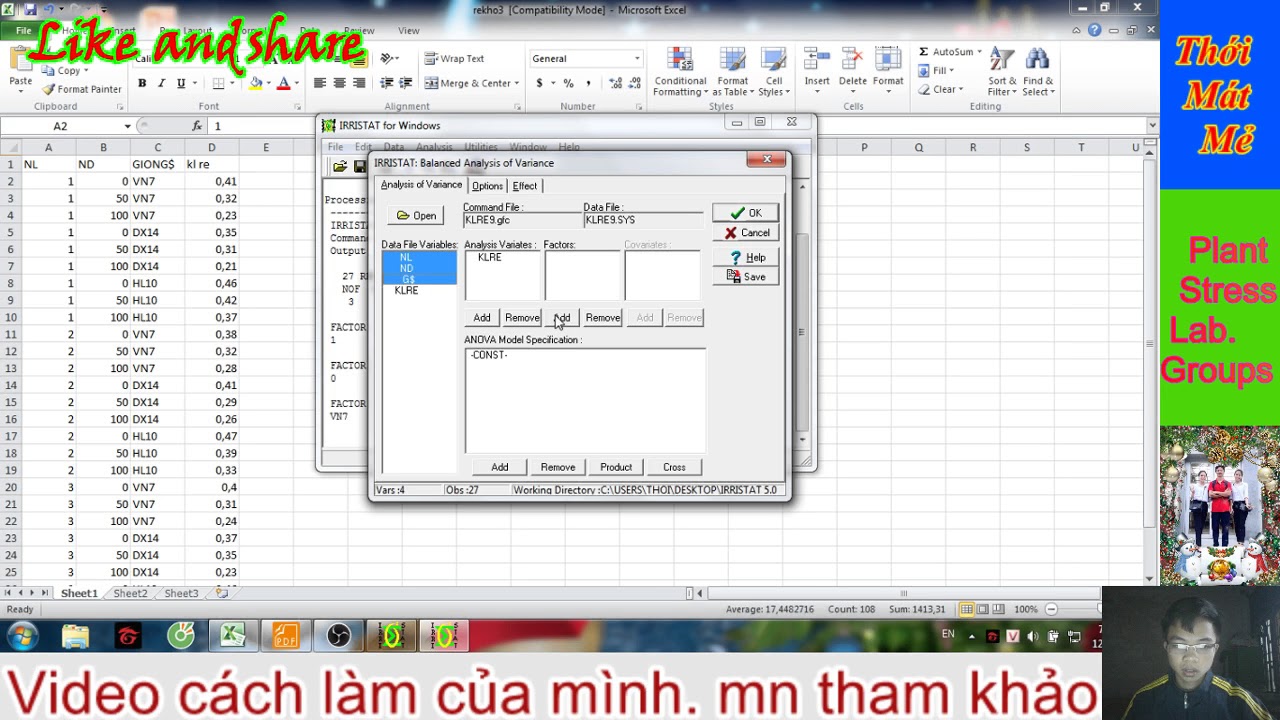The image size is (1280, 720).
Task: Click the Insert Function fx icon
Action: (x=197, y=126)
